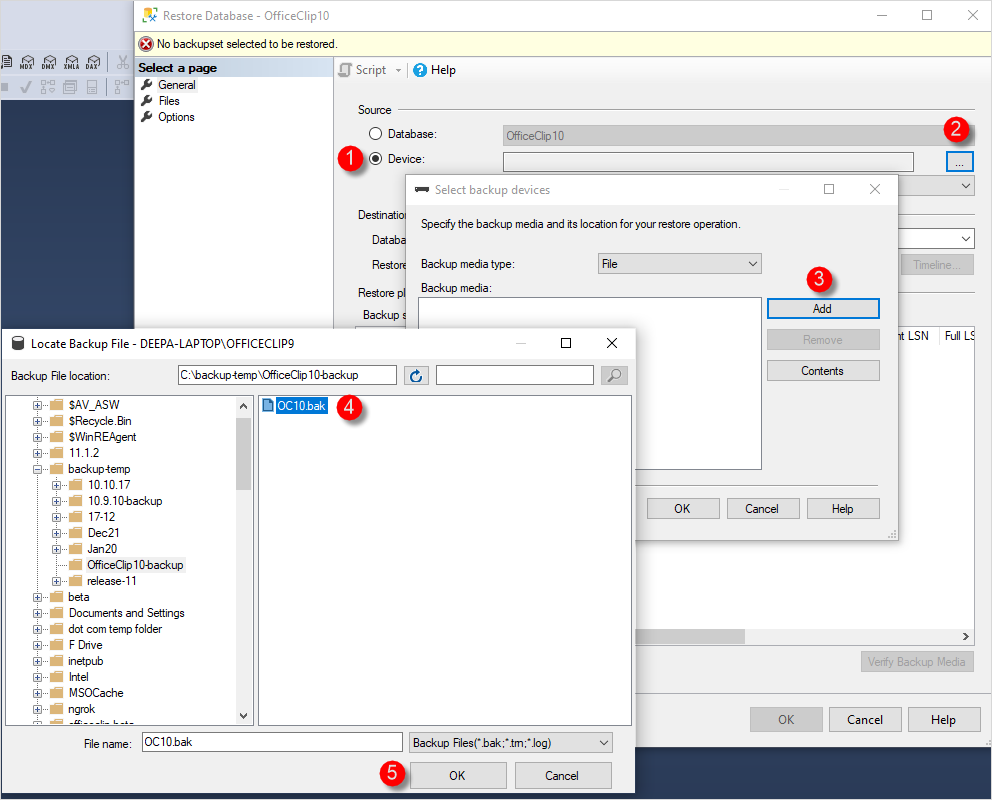Open the Files page
The image size is (992, 800).
click(x=169, y=101)
